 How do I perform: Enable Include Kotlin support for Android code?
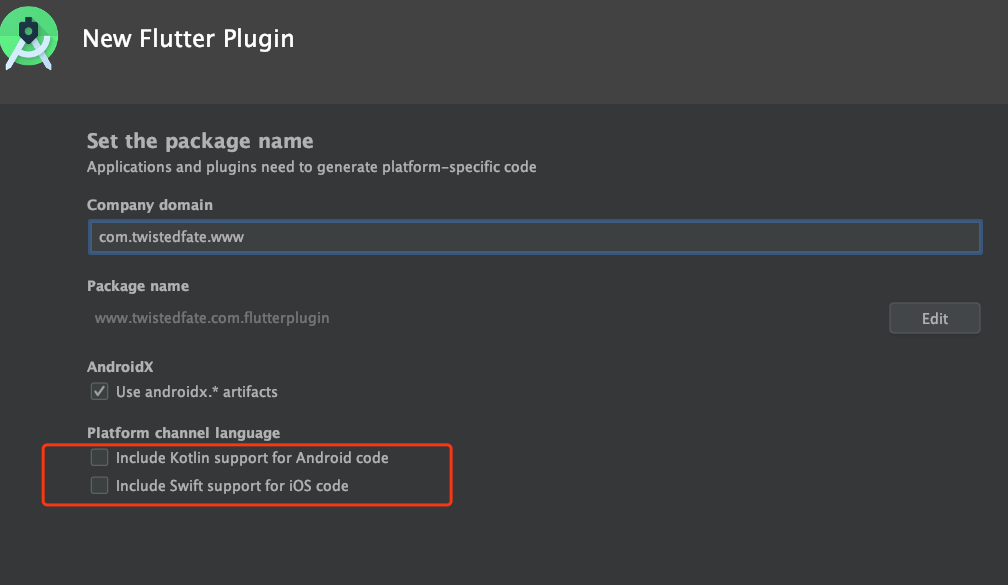(99, 458)
